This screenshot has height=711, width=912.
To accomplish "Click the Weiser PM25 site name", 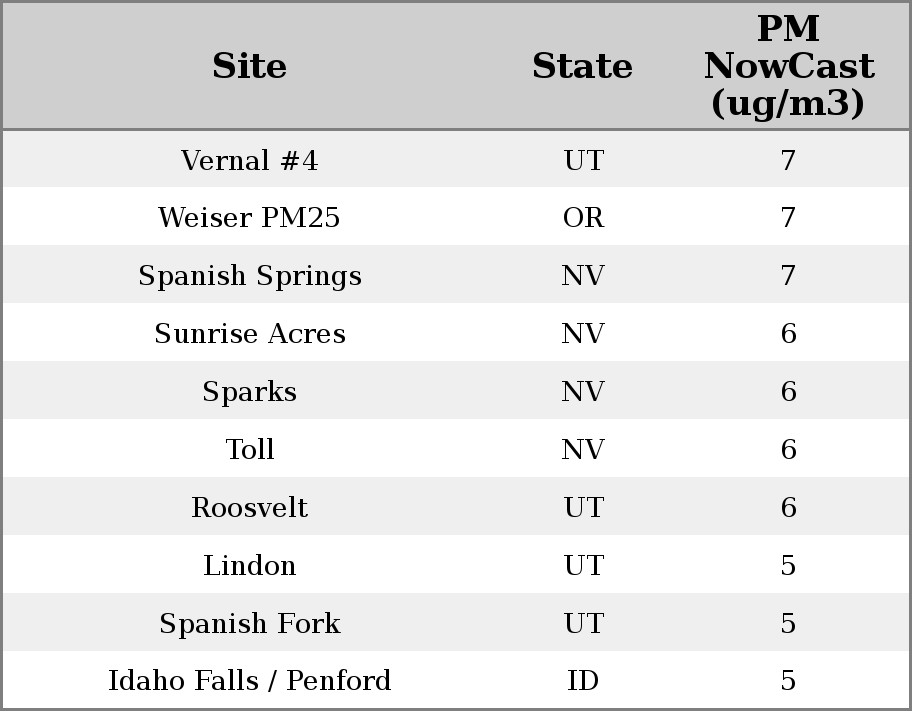I will [x=249, y=218].
